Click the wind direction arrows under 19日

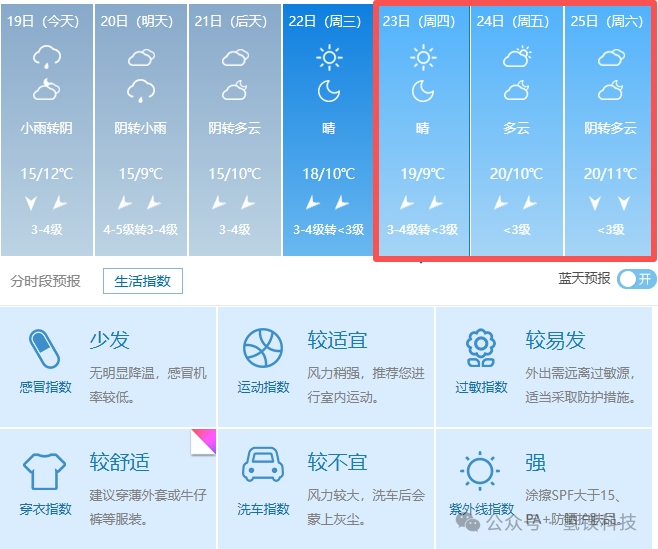point(46,203)
